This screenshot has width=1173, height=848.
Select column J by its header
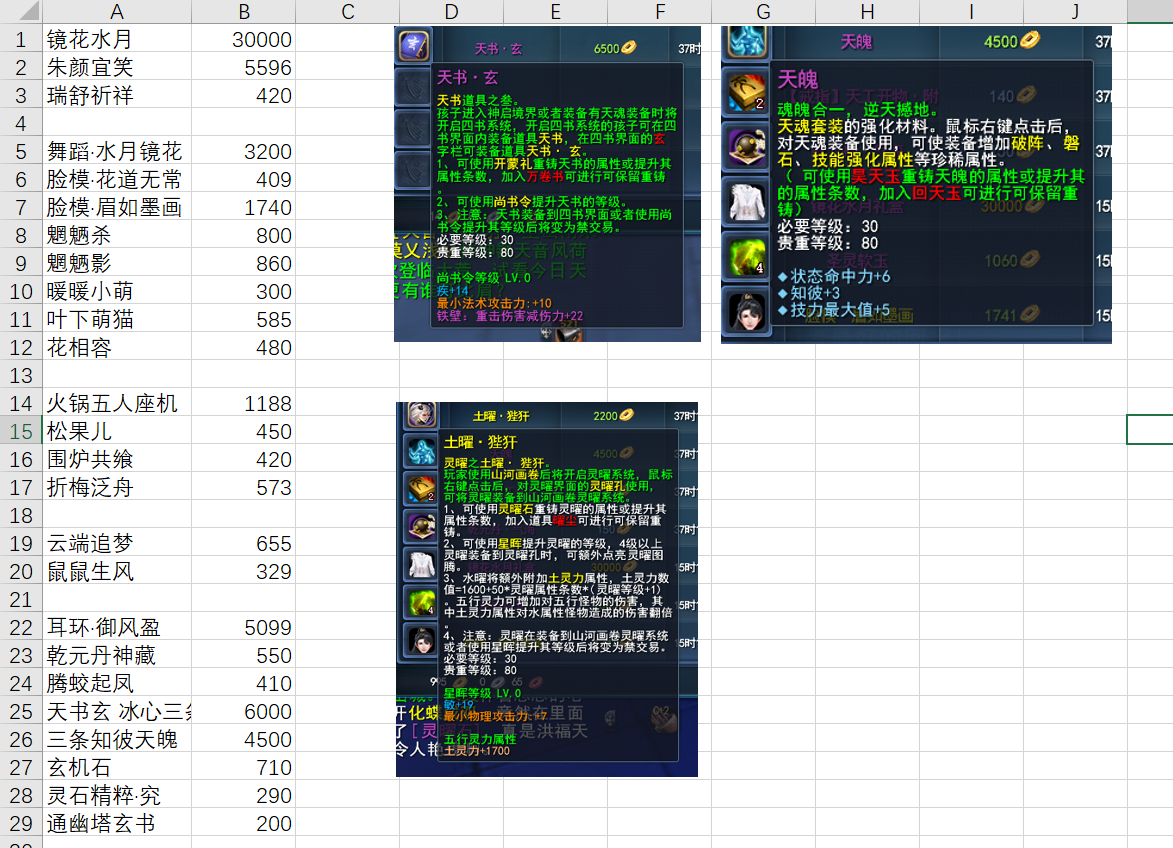[1076, 11]
